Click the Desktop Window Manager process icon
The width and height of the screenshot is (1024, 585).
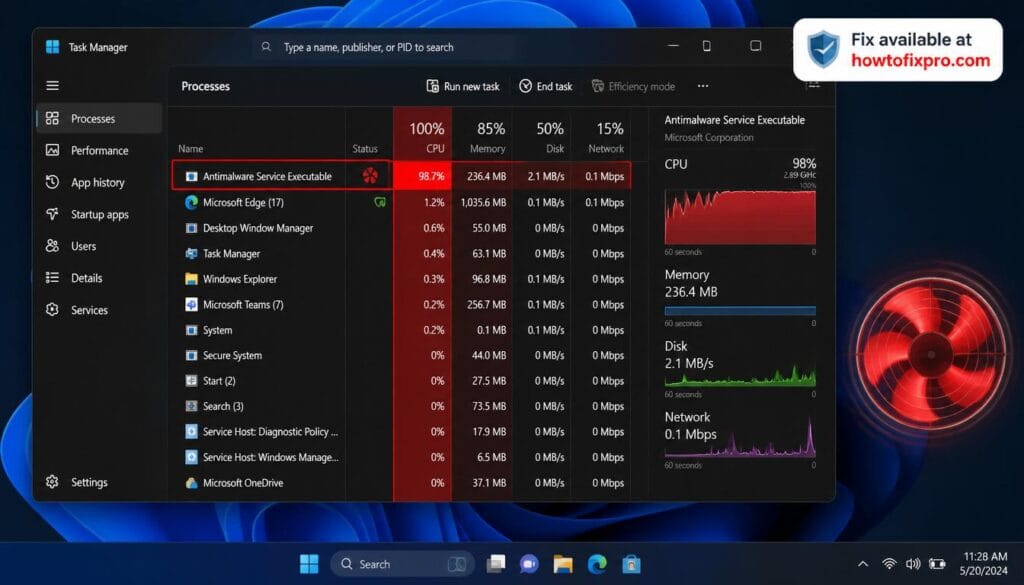(191, 228)
